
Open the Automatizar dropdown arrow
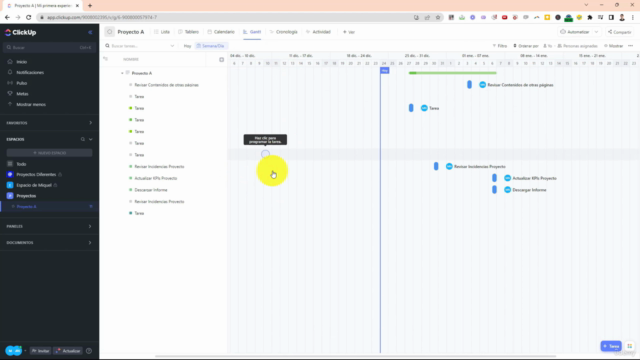pos(596,32)
